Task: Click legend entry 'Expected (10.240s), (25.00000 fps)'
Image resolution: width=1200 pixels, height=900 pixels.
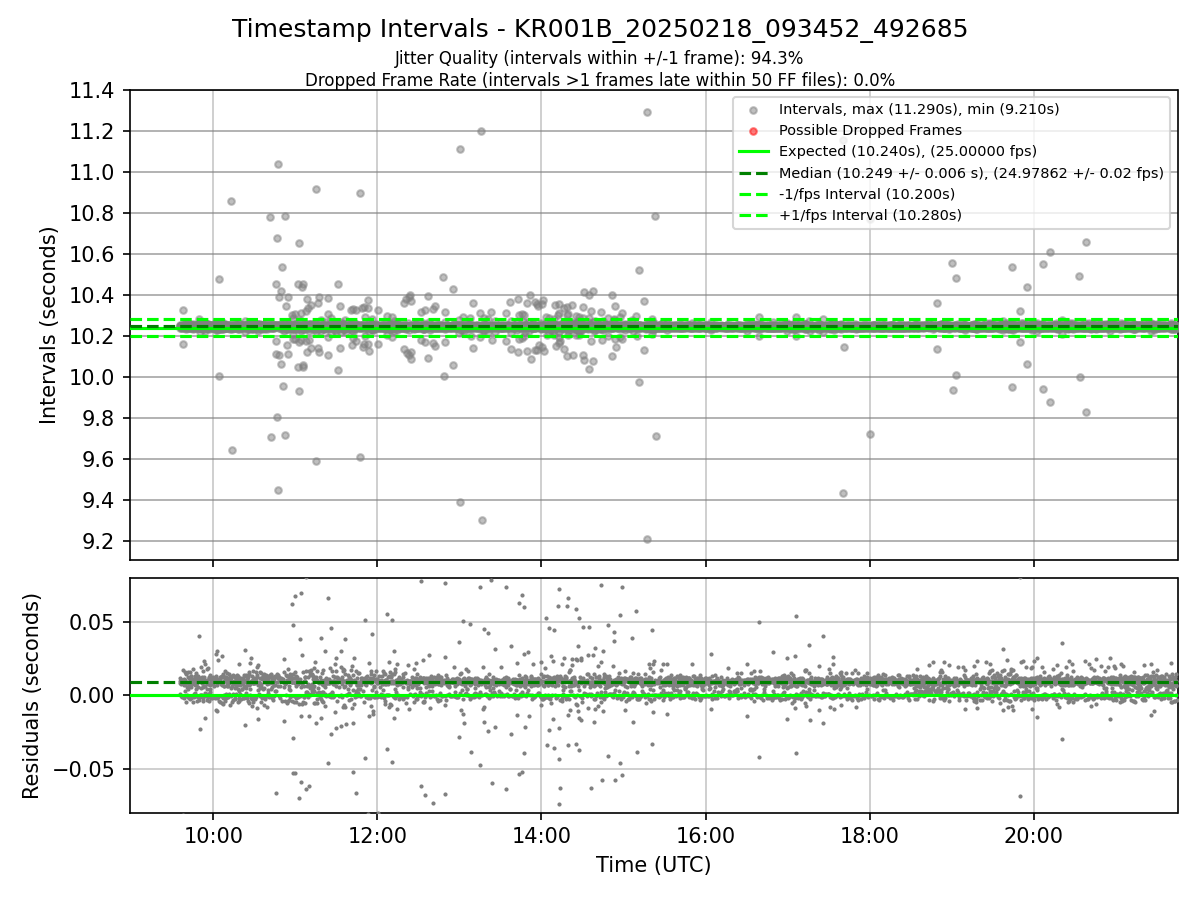Action: [x=907, y=151]
